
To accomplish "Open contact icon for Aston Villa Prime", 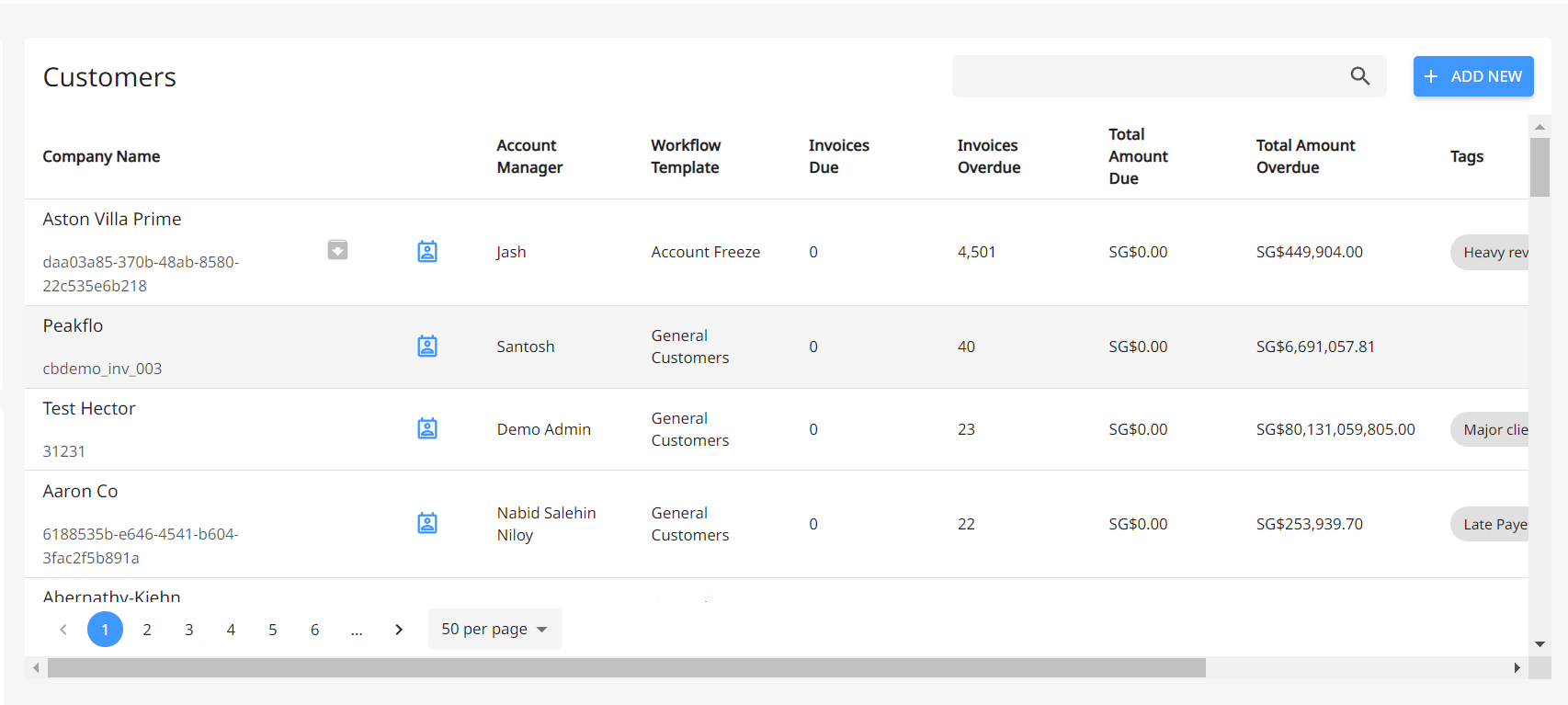I will (x=427, y=252).
